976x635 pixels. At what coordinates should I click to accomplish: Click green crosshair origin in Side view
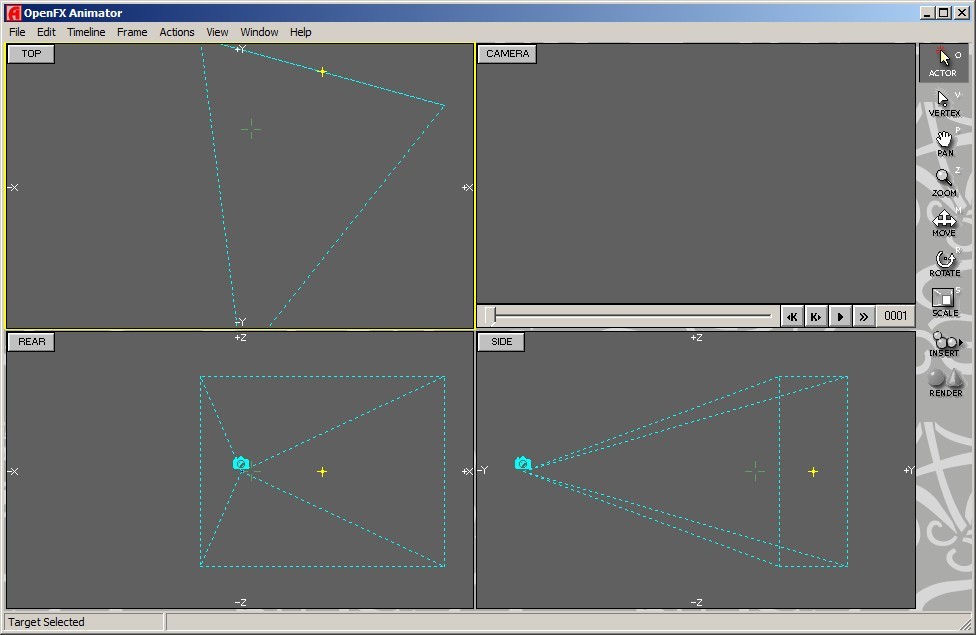[x=755, y=471]
